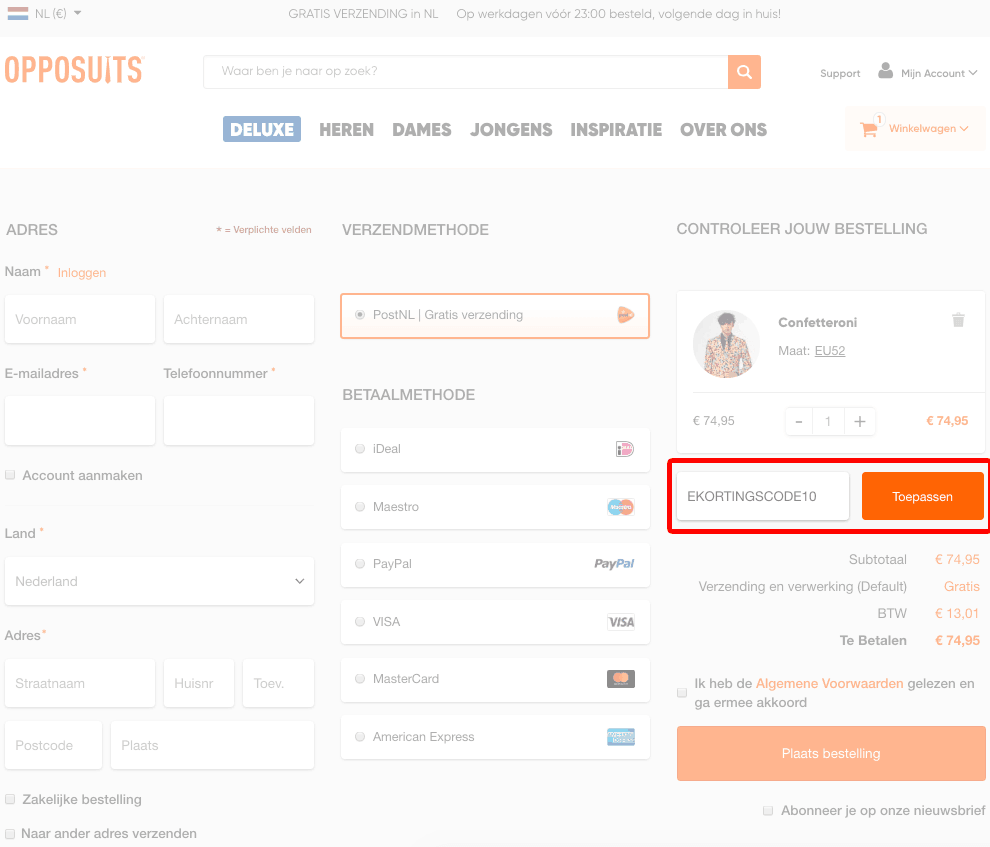The width and height of the screenshot is (990, 847).
Task: Click the Postcode input field
Action: [x=53, y=745]
